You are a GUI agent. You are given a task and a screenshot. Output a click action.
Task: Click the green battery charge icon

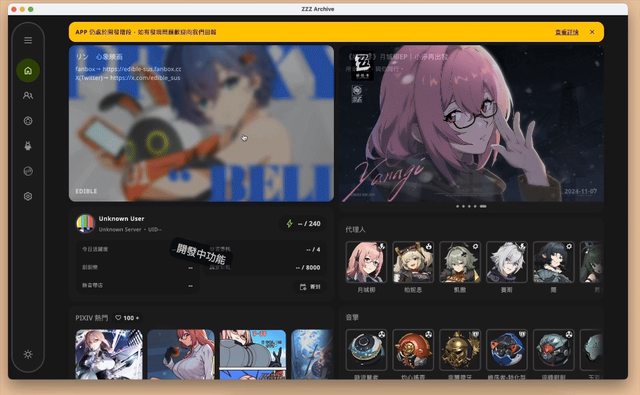click(289, 224)
